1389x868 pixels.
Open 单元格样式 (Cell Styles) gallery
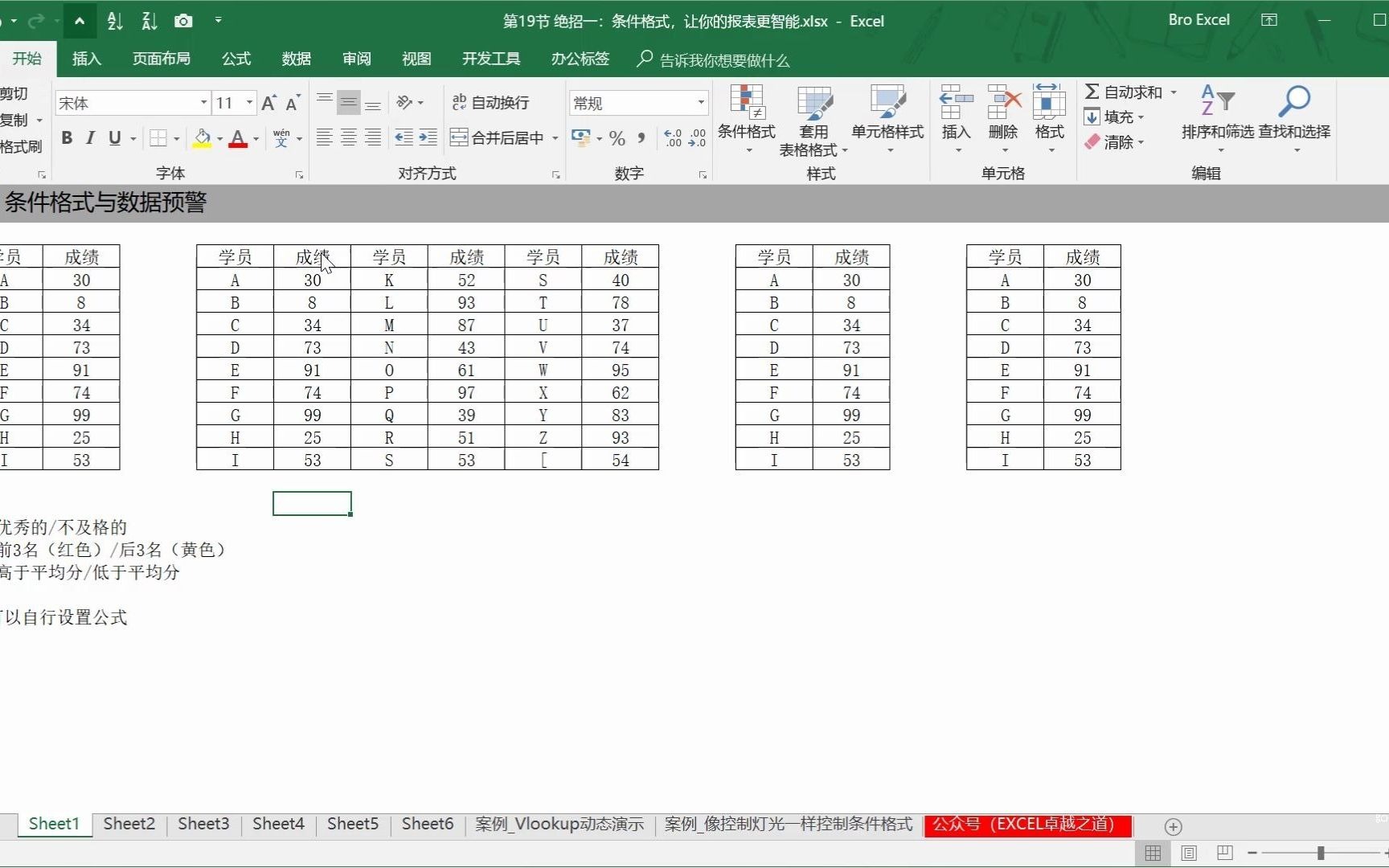[887, 121]
